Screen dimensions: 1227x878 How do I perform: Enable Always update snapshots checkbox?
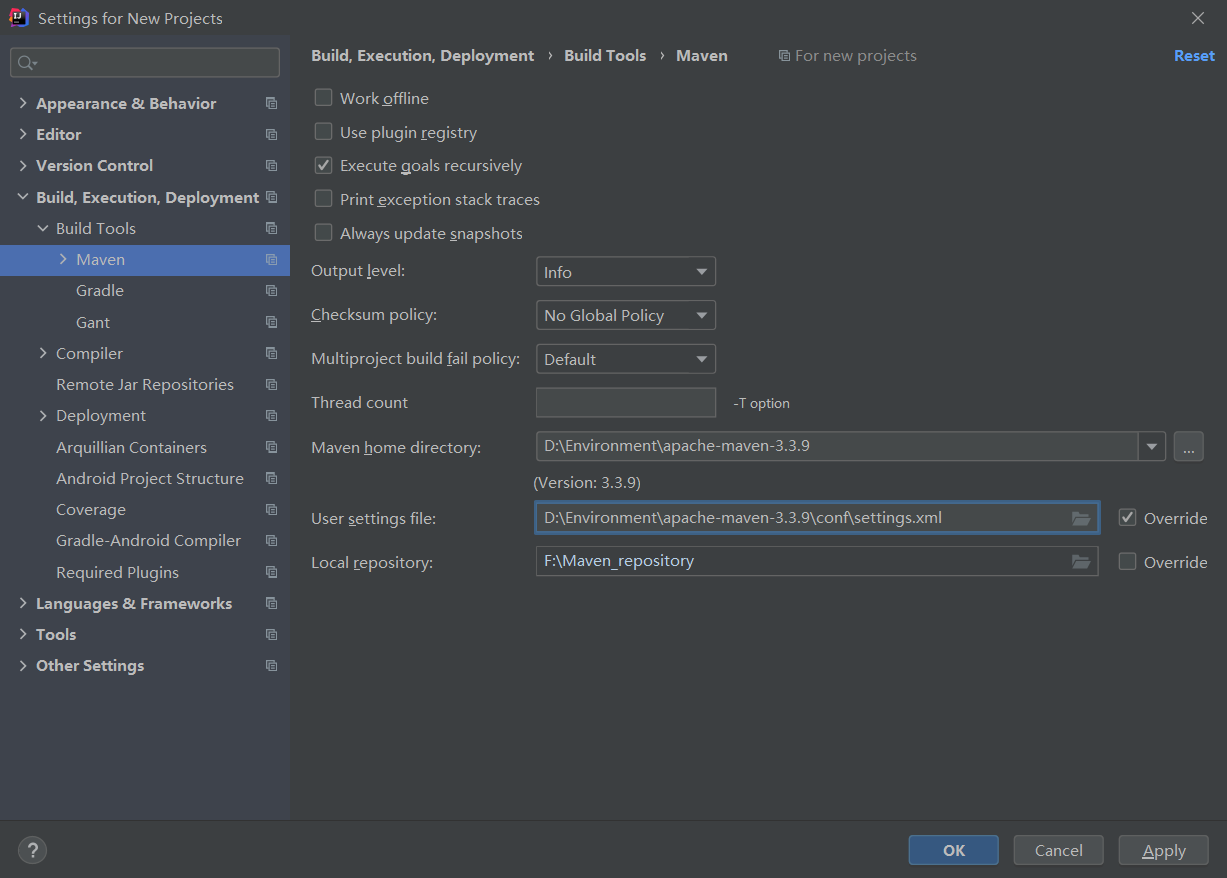coord(323,233)
